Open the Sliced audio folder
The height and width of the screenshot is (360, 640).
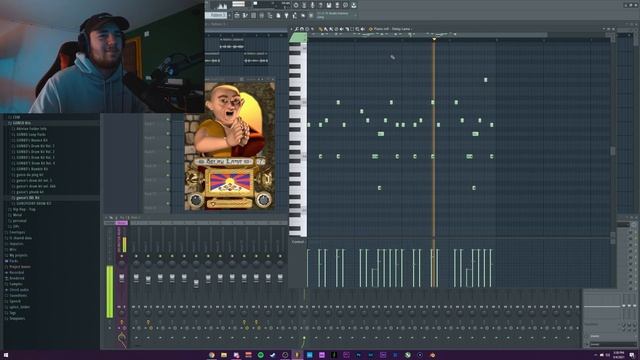[x=18, y=290]
